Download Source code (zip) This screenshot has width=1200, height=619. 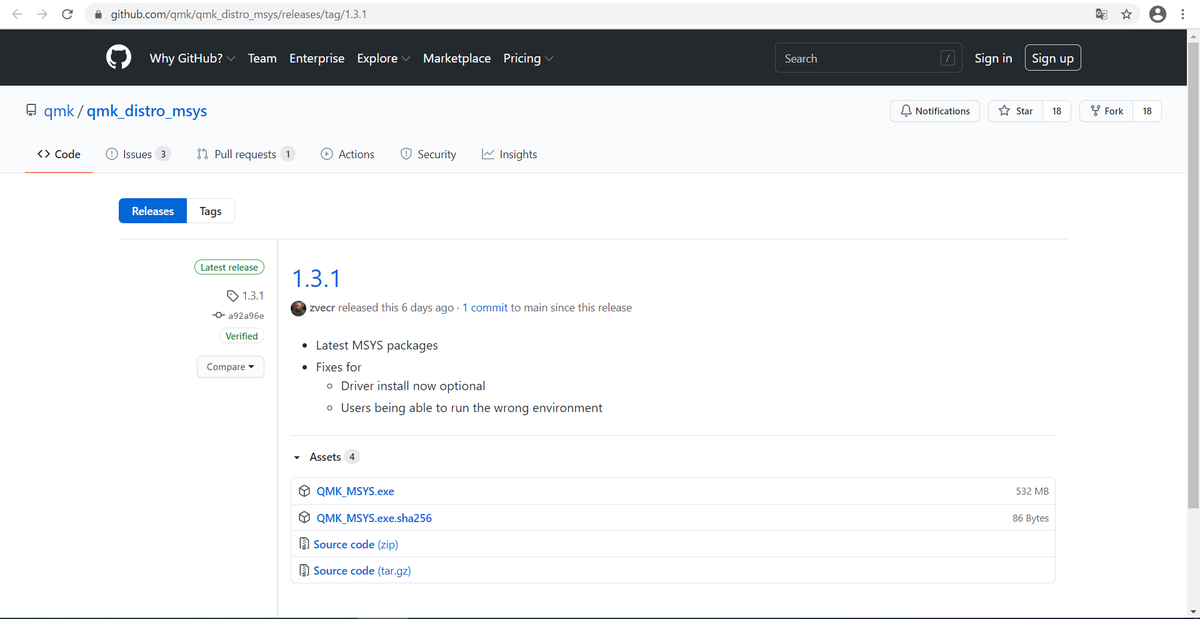[357, 544]
